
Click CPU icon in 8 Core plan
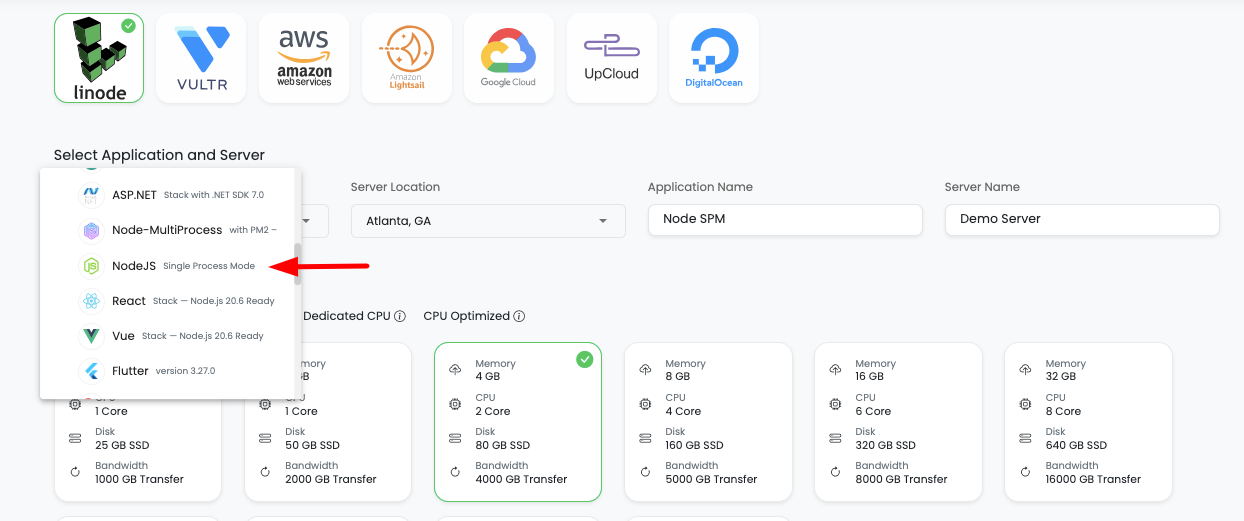point(1025,404)
